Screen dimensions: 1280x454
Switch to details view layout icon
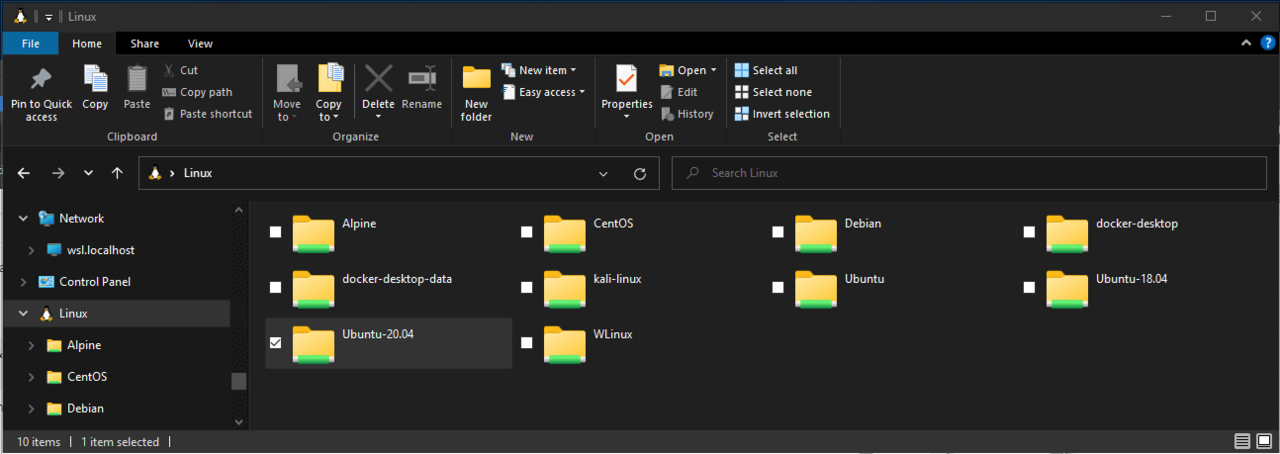[1242, 441]
